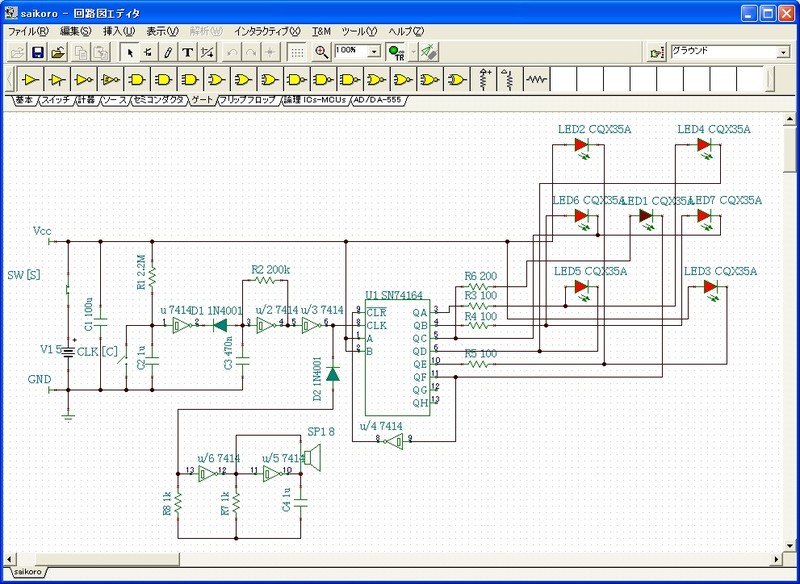Viewport: 800px width, 584px height.
Task: Place a buffer gate from the component bar
Action: point(31,78)
